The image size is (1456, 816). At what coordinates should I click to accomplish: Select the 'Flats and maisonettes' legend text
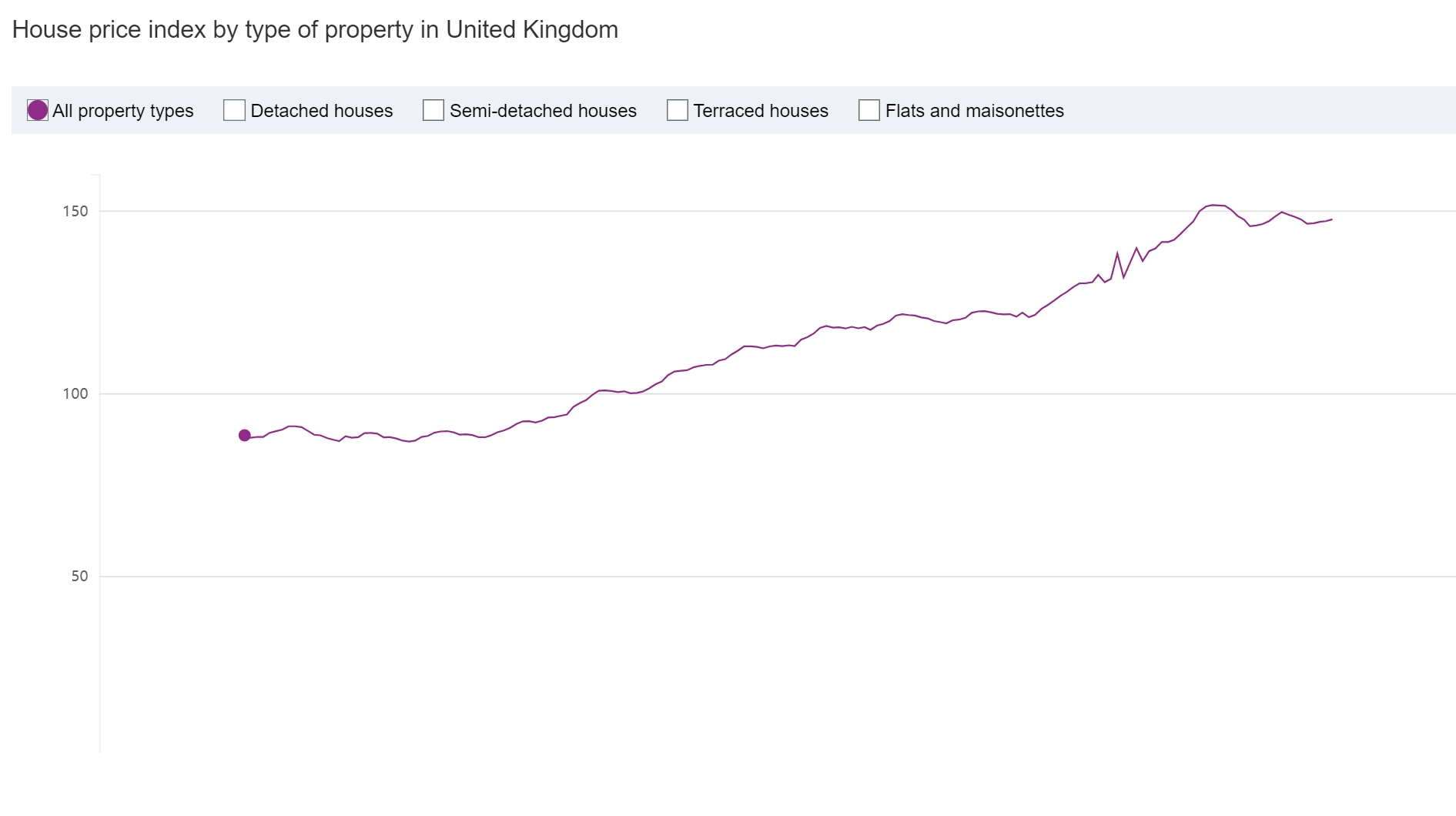click(974, 111)
